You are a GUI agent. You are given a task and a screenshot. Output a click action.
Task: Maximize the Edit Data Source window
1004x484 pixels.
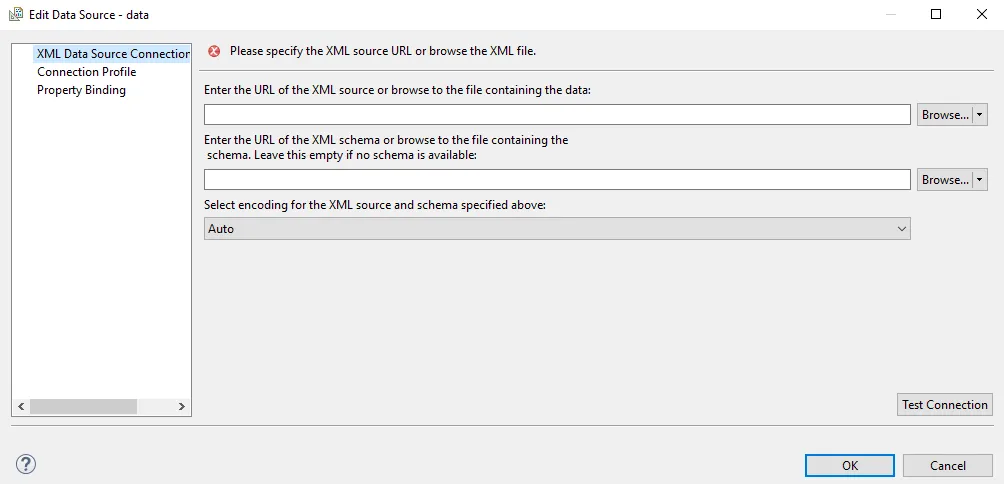[x=936, y=15]
